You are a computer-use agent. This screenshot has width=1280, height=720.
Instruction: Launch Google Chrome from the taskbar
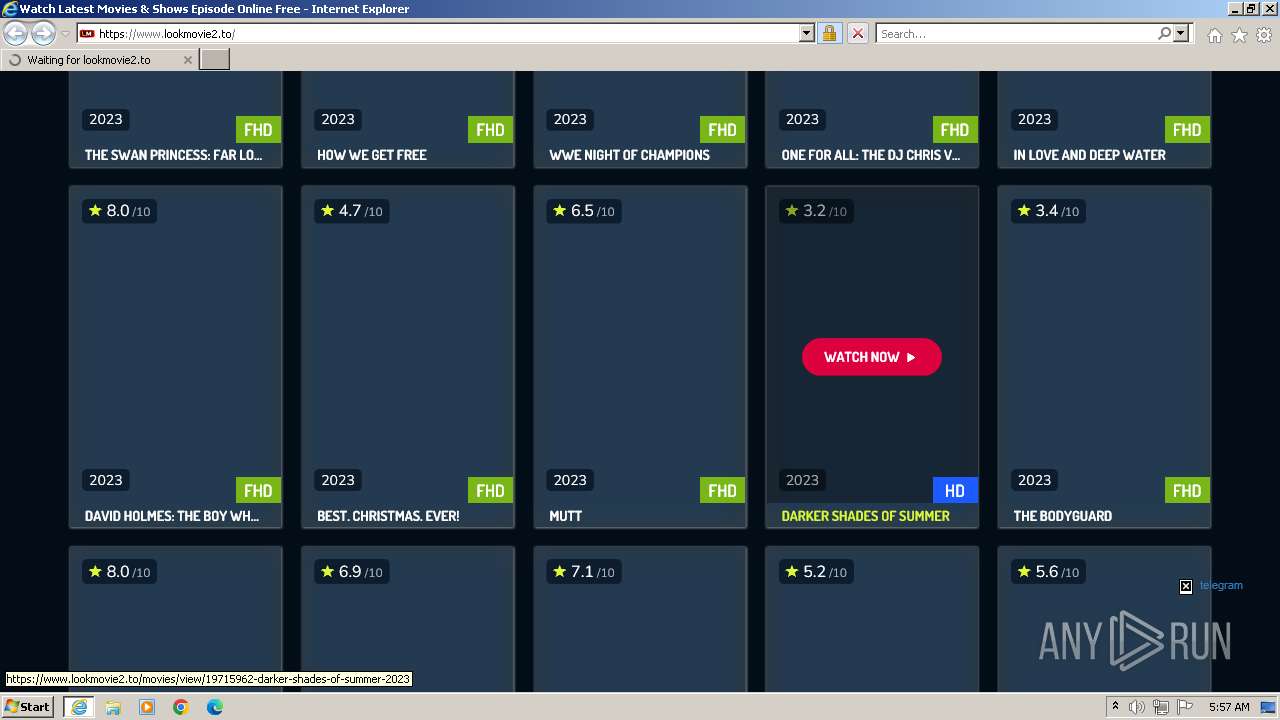(x=181, y=707)
